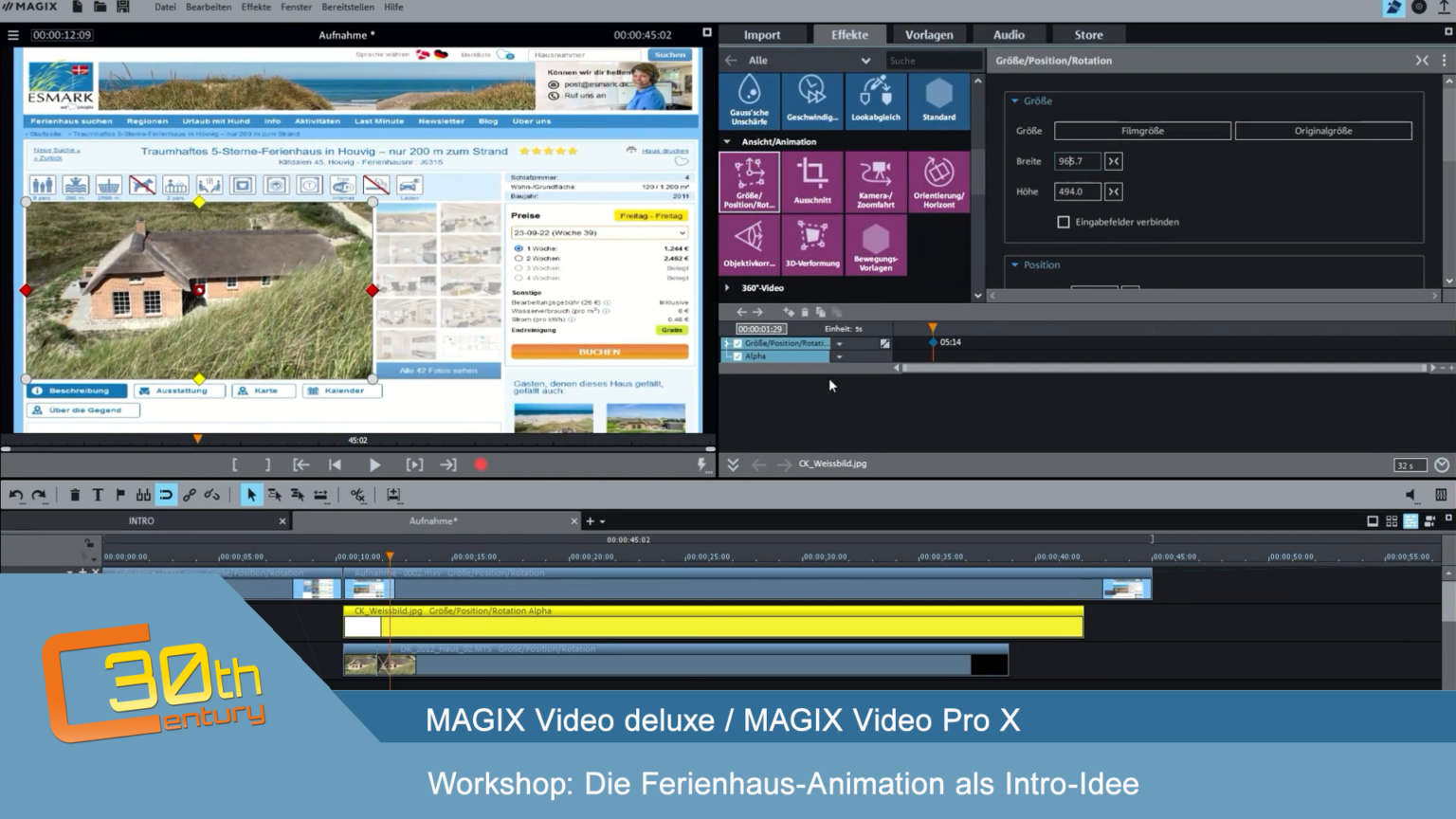
Task: Open the Gauss'sche Unschärfe effect
Action: point(749,100)
